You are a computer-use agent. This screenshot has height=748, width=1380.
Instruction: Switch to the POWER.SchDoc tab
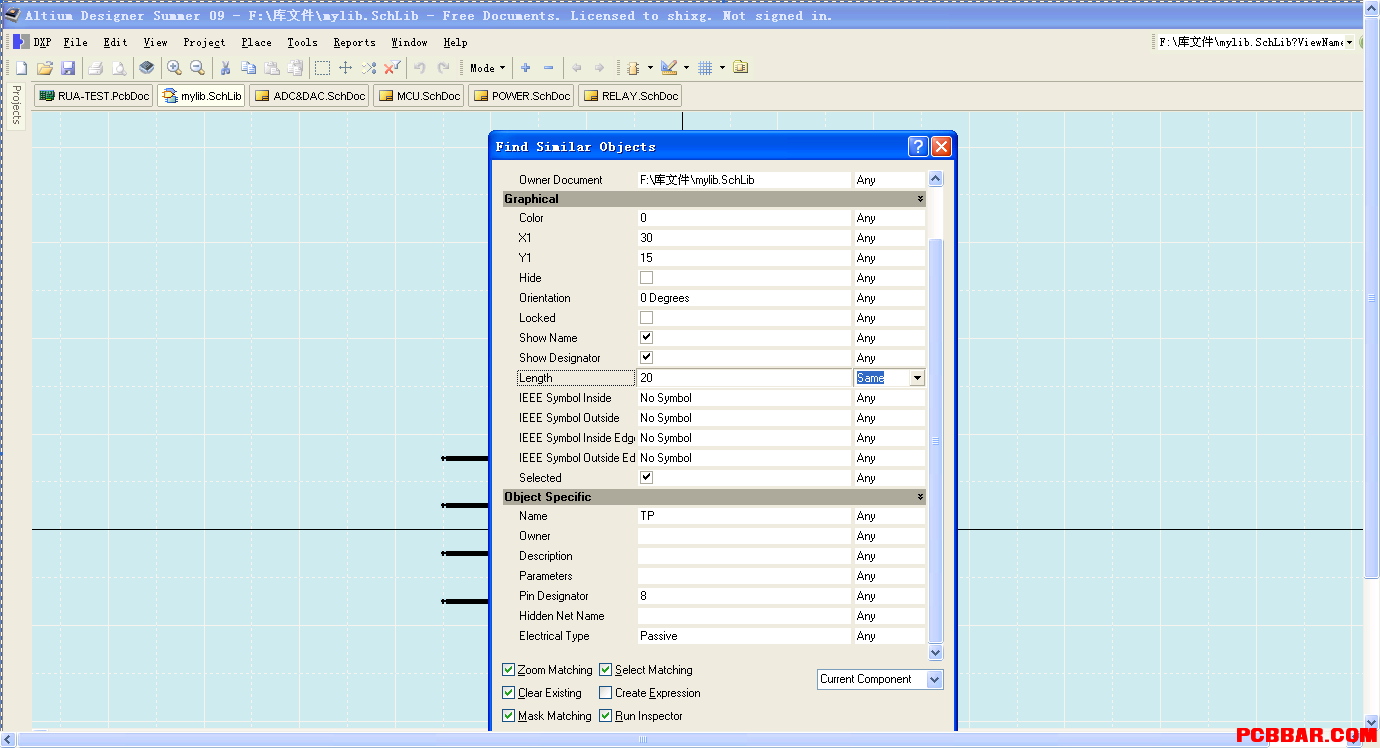click(521, 96)
